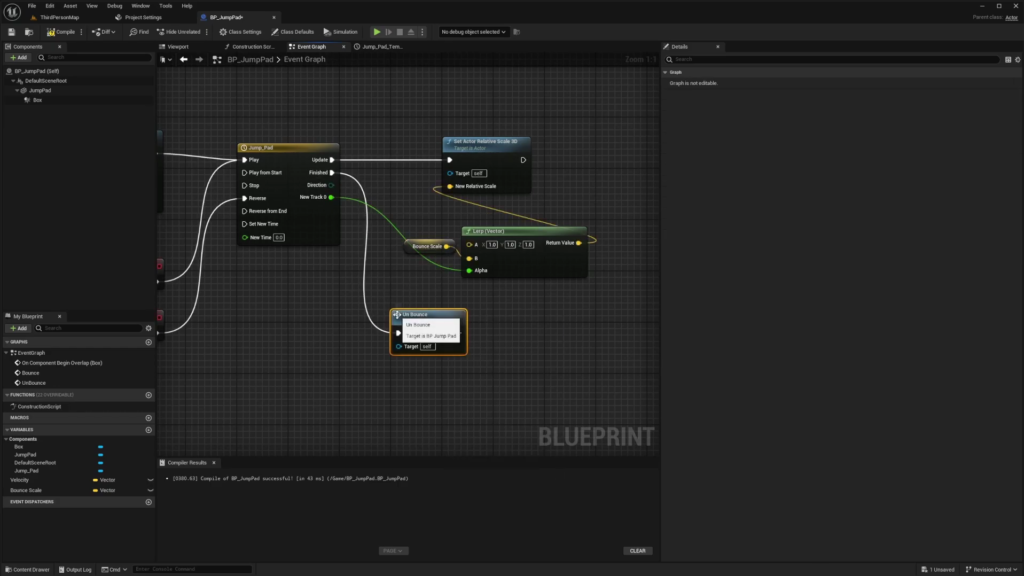Select DefaultSceneRoot in Components tree
Image resolution: width=1024 pixels, height=576 pixels.
pos(46,81)
